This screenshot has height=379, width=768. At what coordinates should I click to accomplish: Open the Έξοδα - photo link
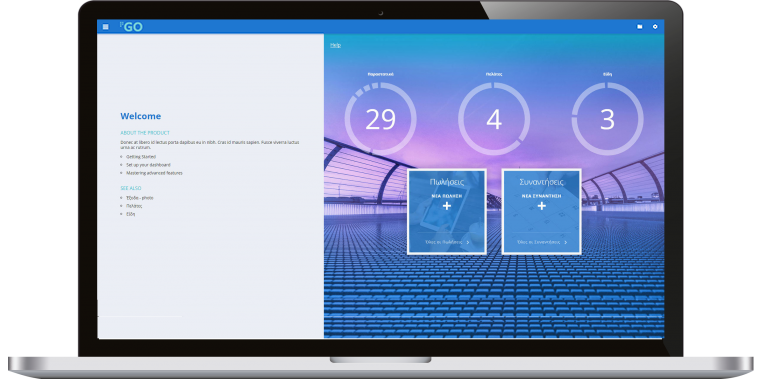pos(140,198)
